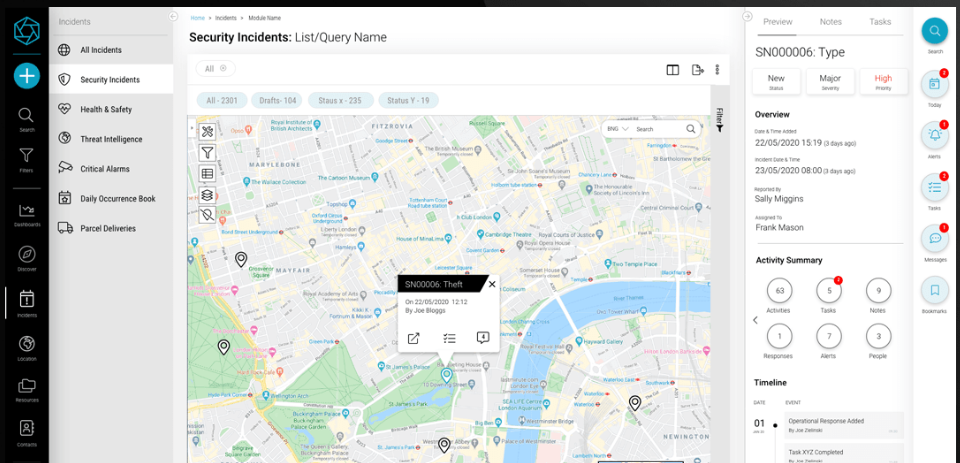
Task: Click the Major Severity box
Action: [x=830, y=81]
